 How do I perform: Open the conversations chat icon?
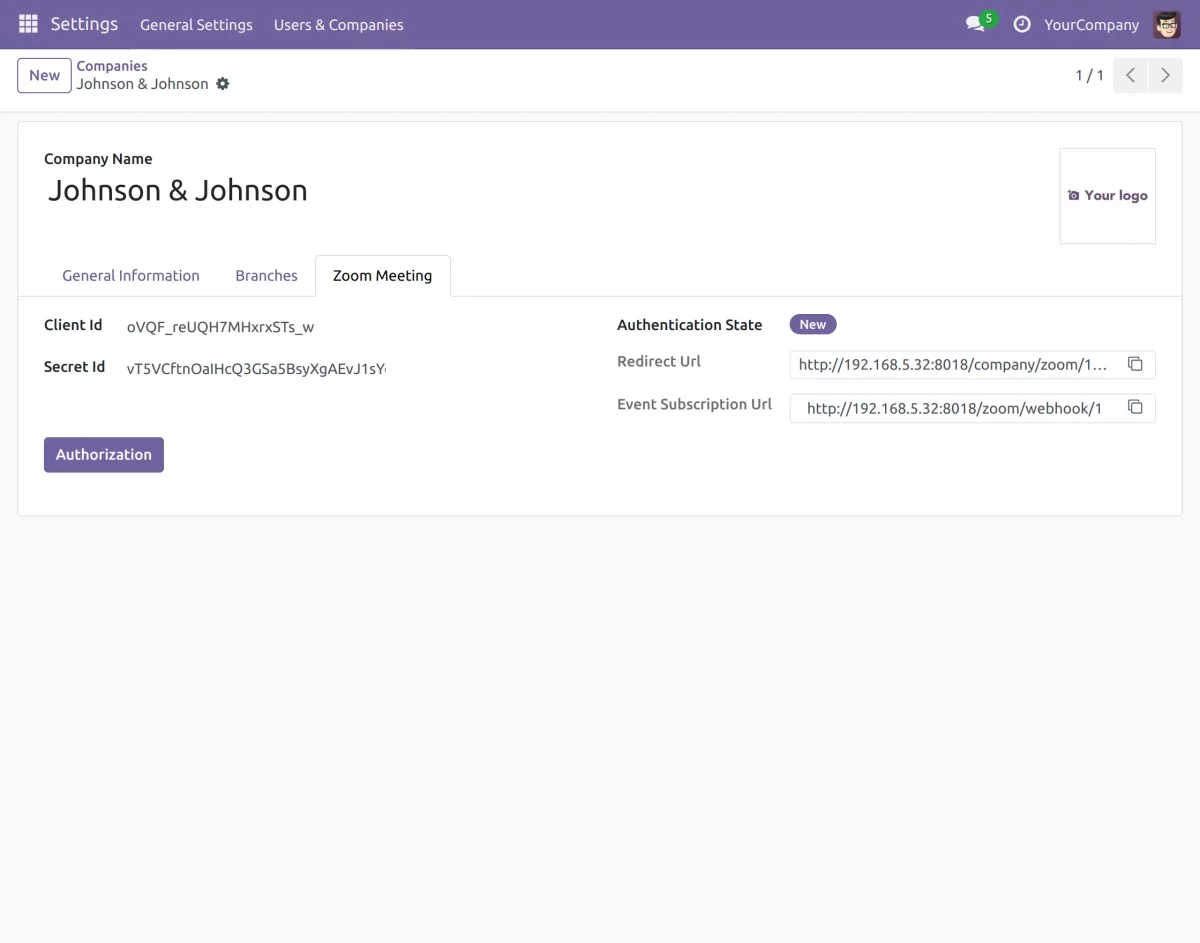pyautogui.click(x=975, y=24)
